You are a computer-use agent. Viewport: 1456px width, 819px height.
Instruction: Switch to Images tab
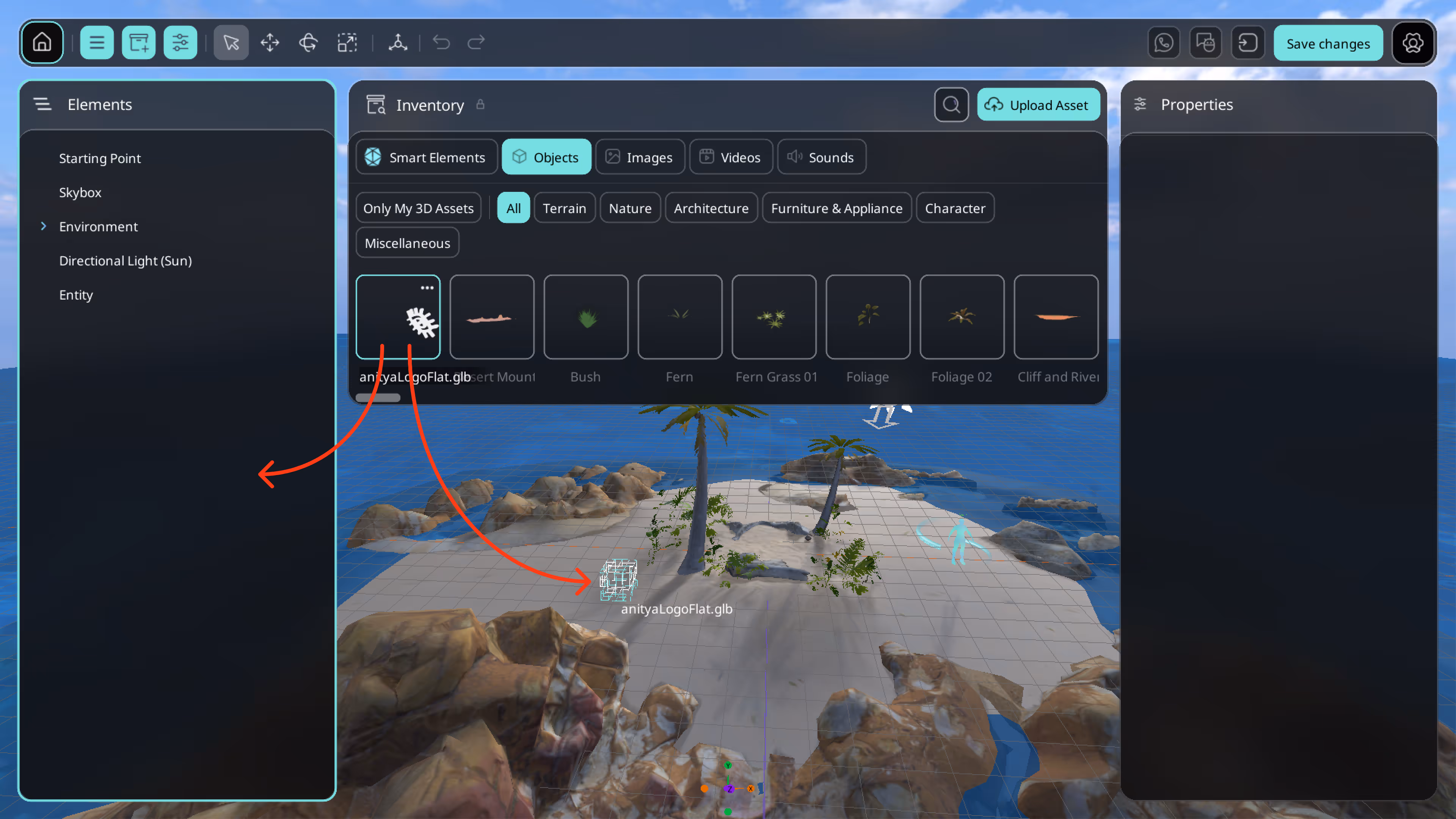click(x=640, y=157)
